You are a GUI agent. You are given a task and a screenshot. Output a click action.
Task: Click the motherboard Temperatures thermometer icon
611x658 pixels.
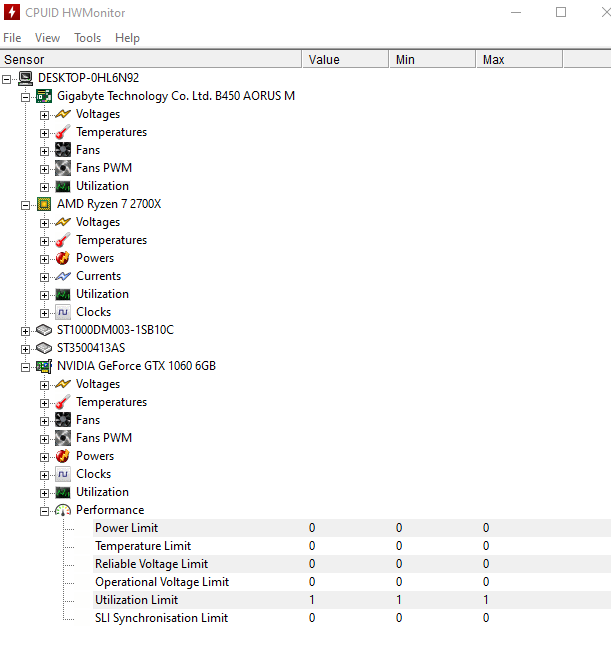click(x=63, y=132)
